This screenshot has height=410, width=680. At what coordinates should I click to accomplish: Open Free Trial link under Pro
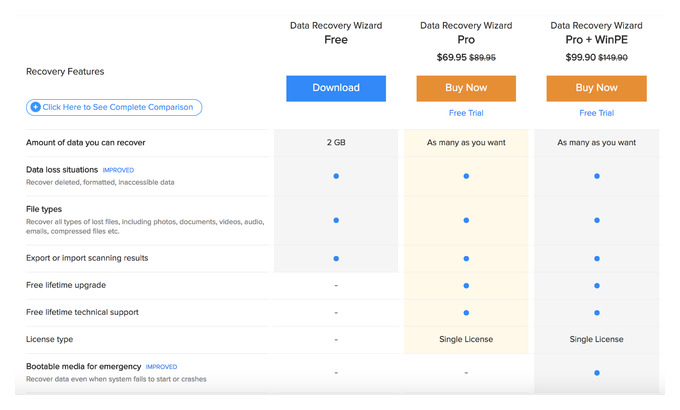click(x=466, y=113)
